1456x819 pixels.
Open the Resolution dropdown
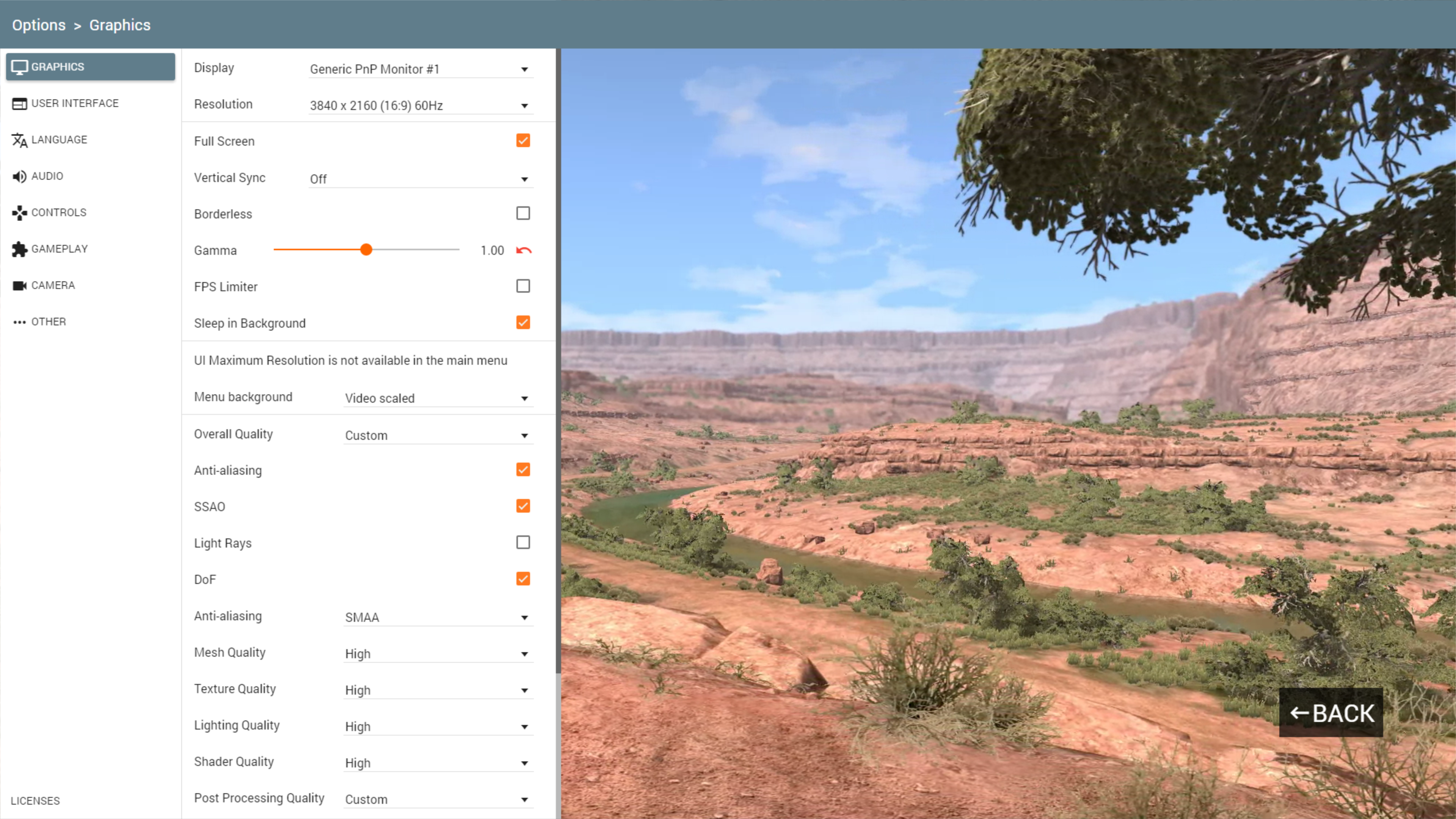(x=420, y=106)
